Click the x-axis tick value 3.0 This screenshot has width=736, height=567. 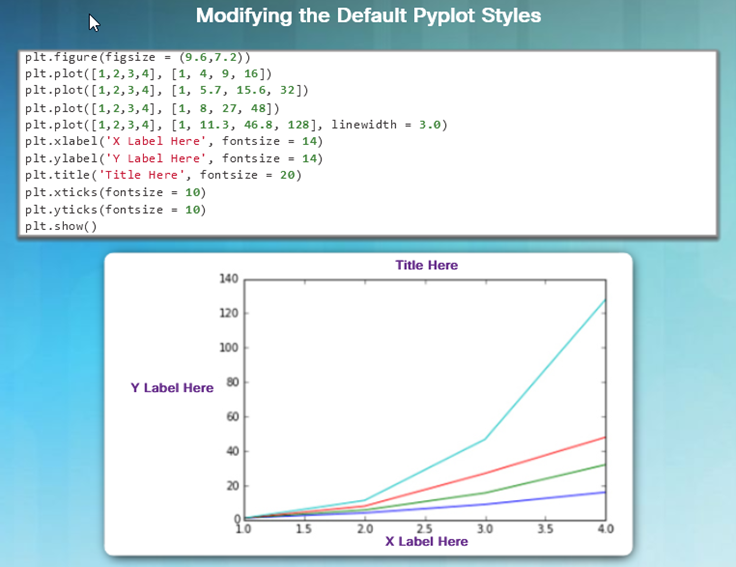(485, 529)
